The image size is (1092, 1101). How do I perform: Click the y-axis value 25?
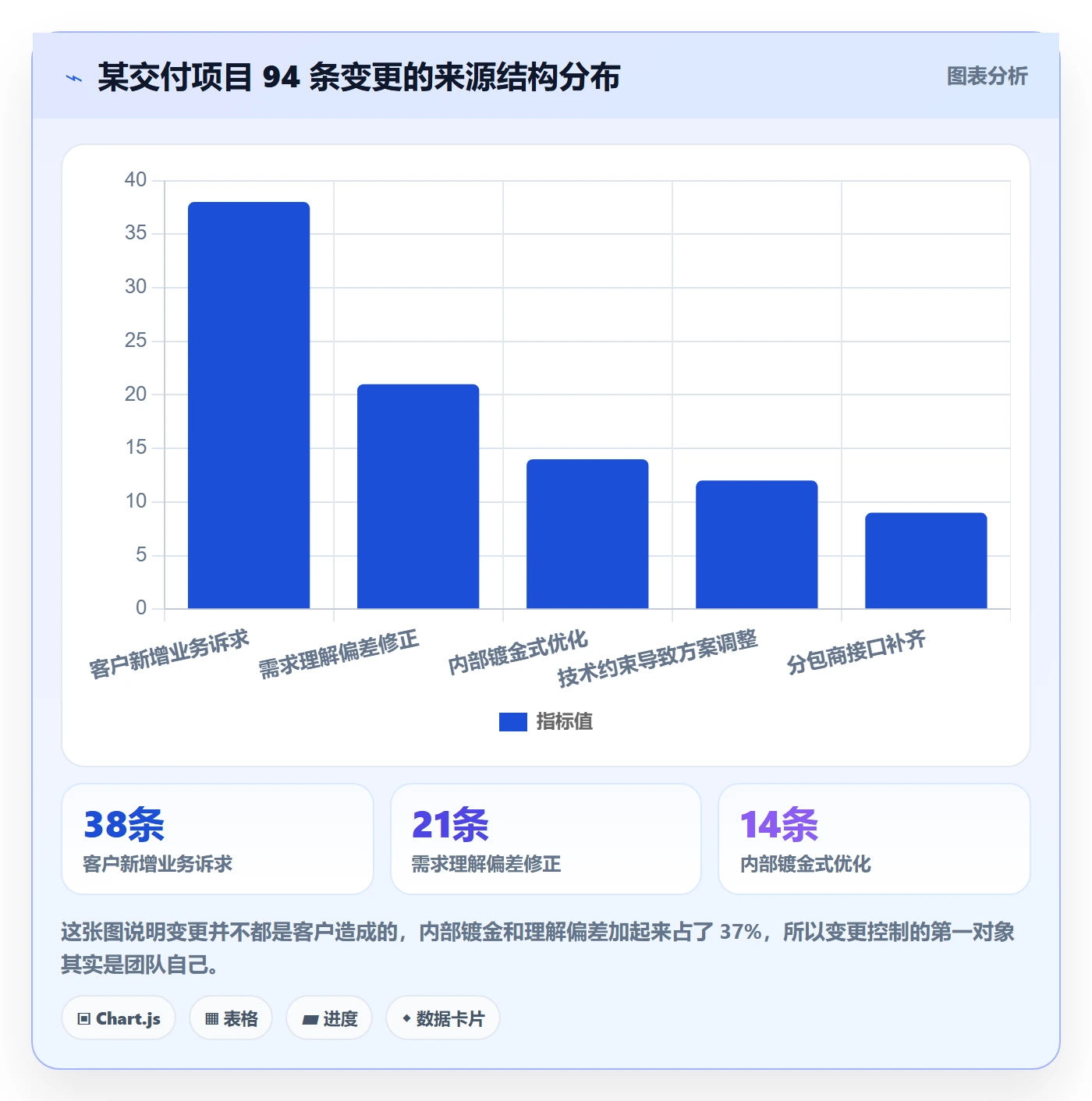(136, 341)
